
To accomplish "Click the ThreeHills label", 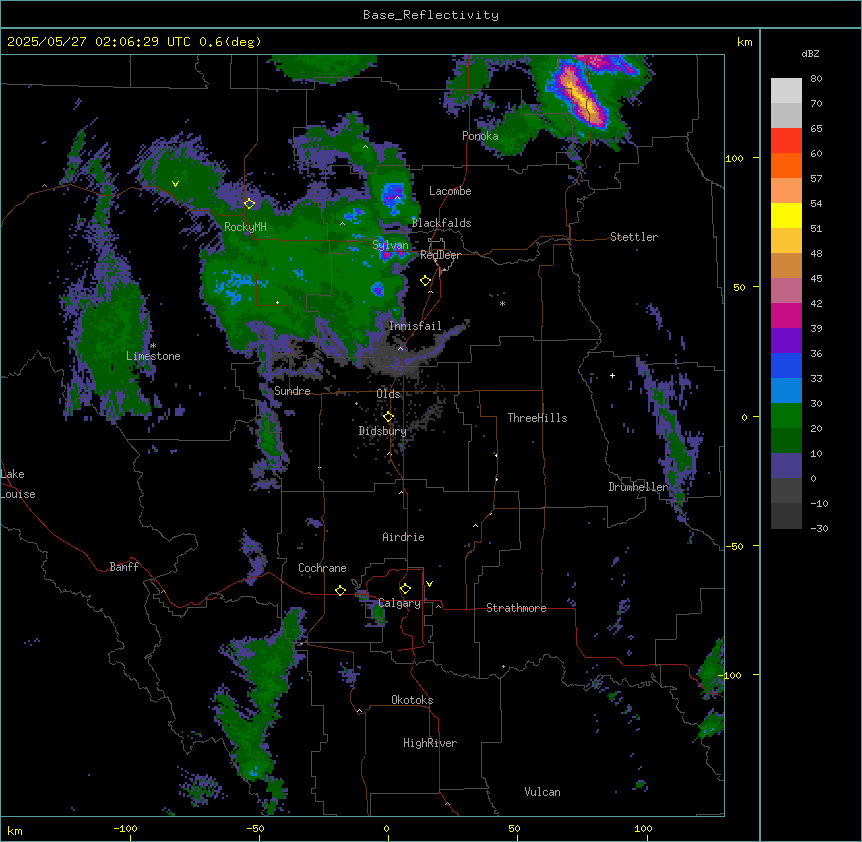I will [x=537, y=418].
